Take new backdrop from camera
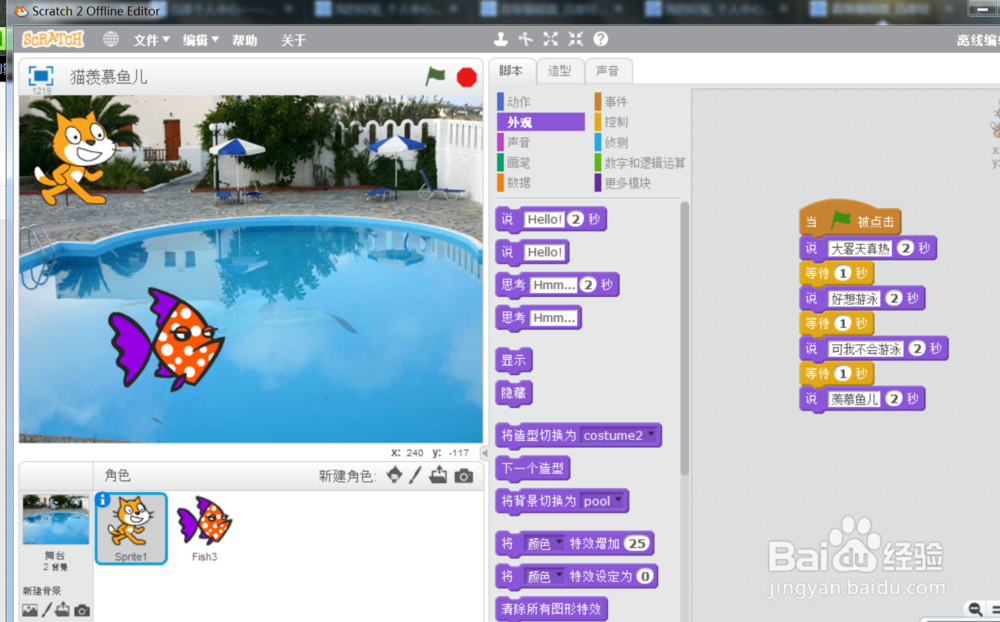 coord(82,611)
